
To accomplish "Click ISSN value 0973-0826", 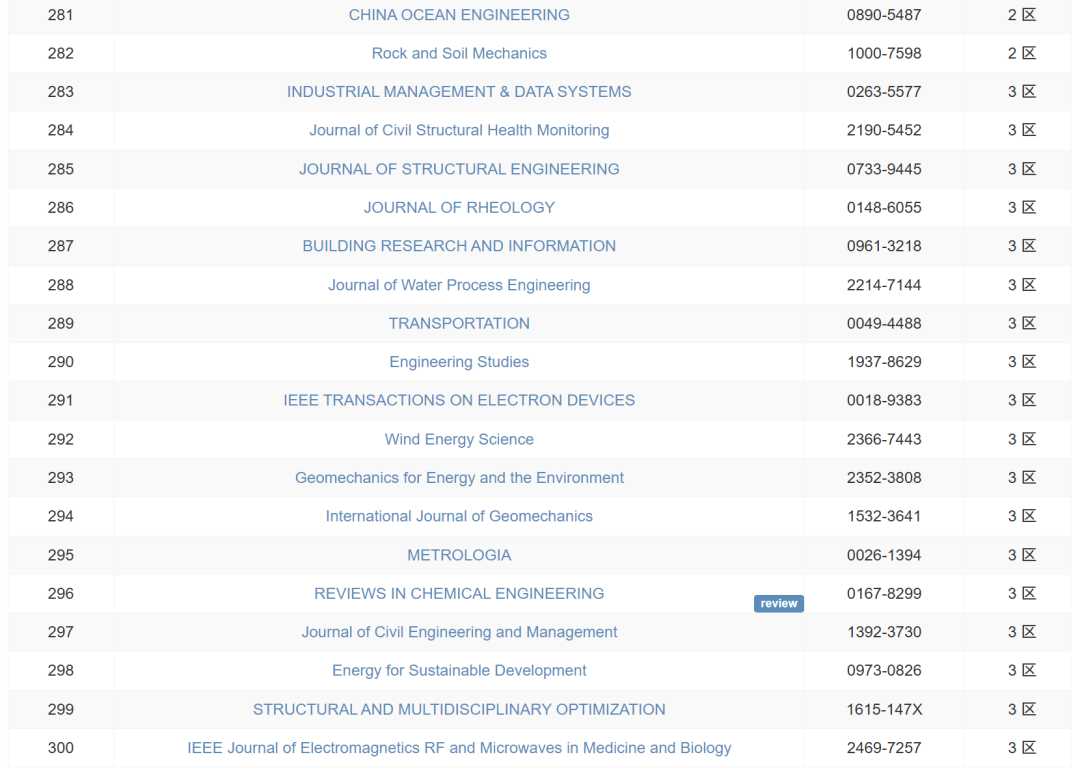I will point(884,671).
